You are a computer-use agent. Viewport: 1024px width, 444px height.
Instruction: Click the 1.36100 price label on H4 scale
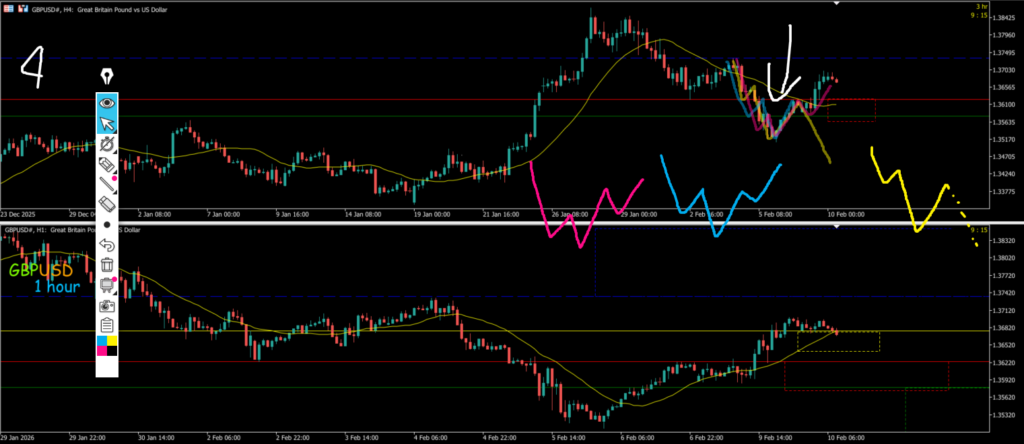coord(1002,104)
